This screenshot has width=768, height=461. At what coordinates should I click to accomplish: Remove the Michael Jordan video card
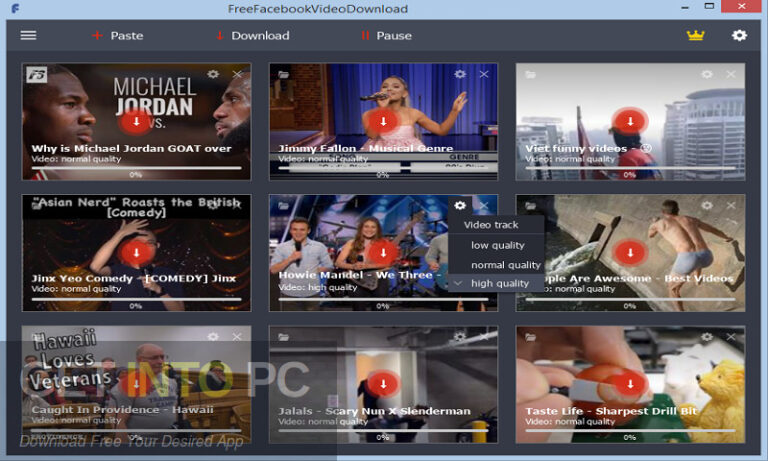[x=238, y=74]
